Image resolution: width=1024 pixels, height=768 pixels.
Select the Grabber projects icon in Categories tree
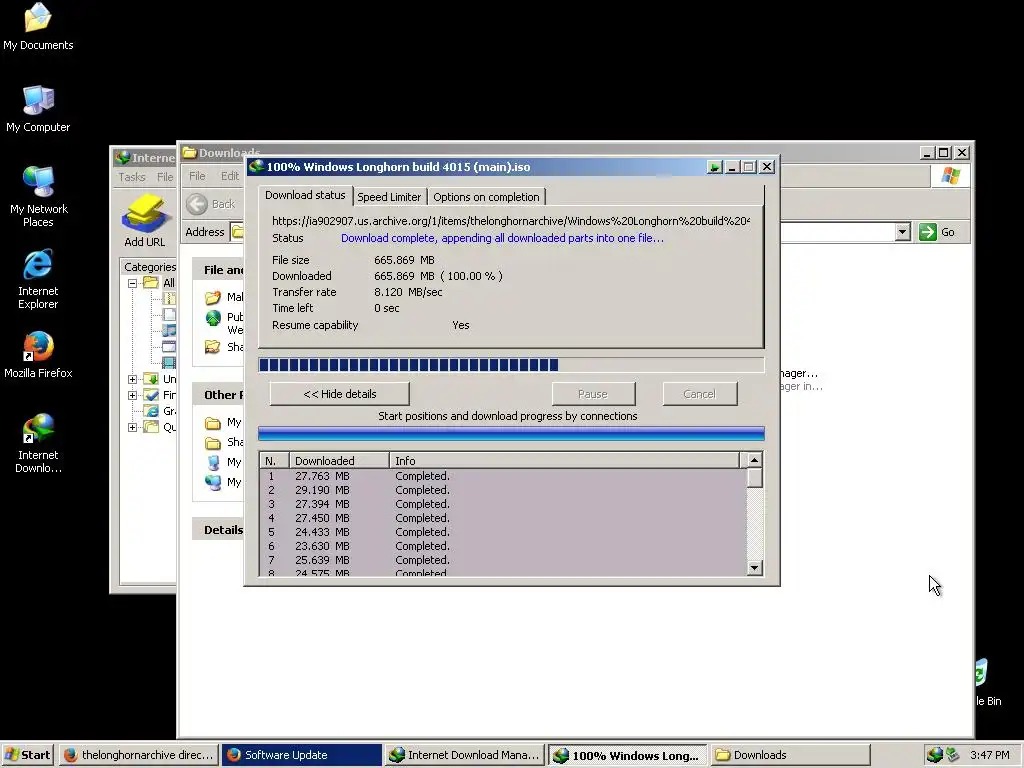[151, 411]
